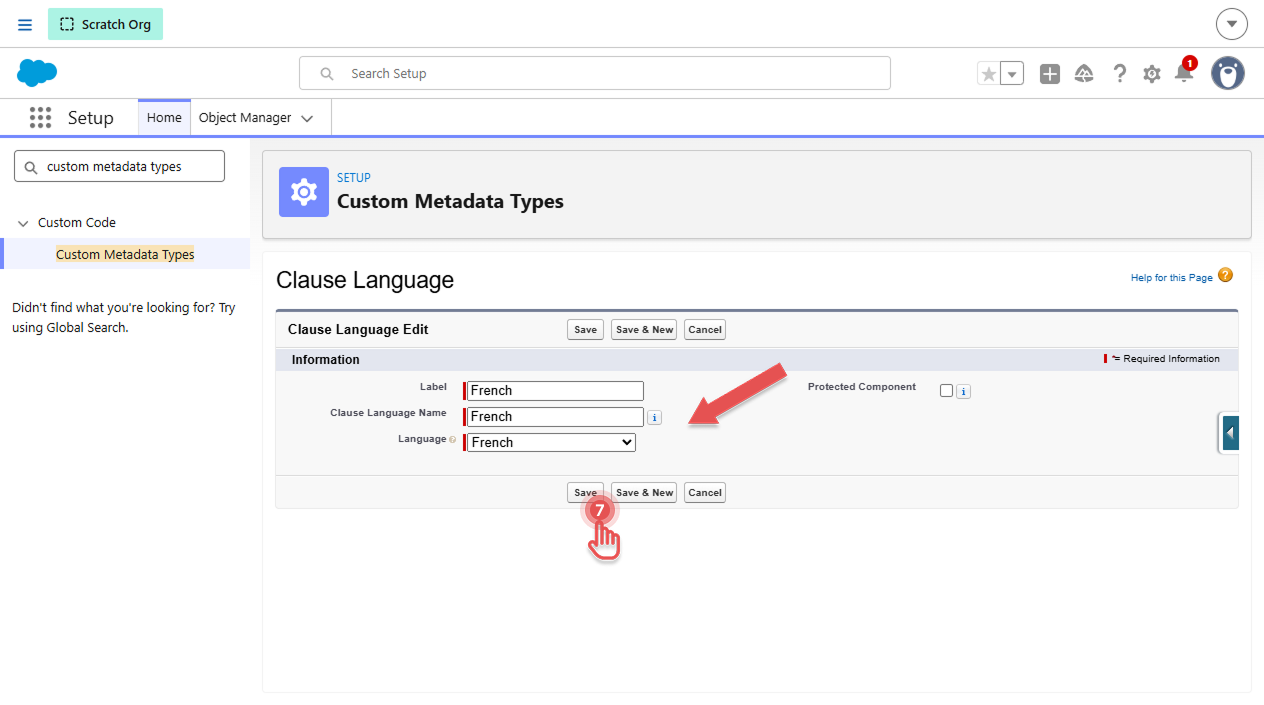Screen dimensions: 1264x705
Task: Open the App Launcher grid icon
Action: pos(40,118)
